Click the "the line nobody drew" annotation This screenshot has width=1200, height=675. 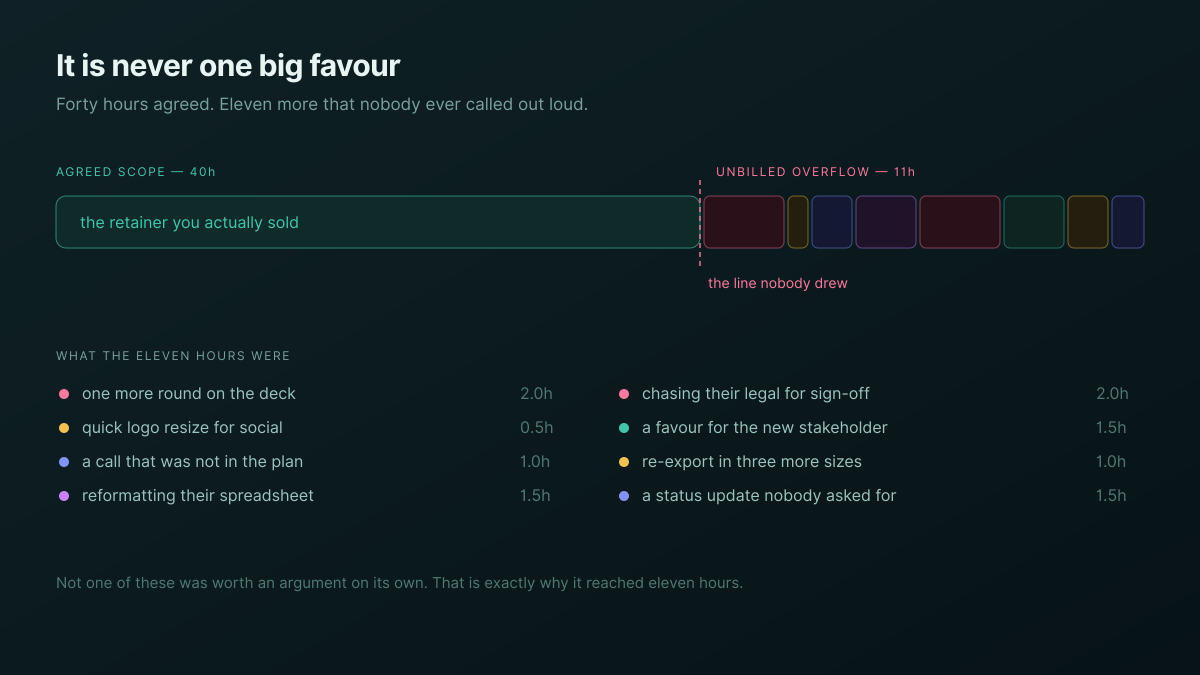(778, 283)
